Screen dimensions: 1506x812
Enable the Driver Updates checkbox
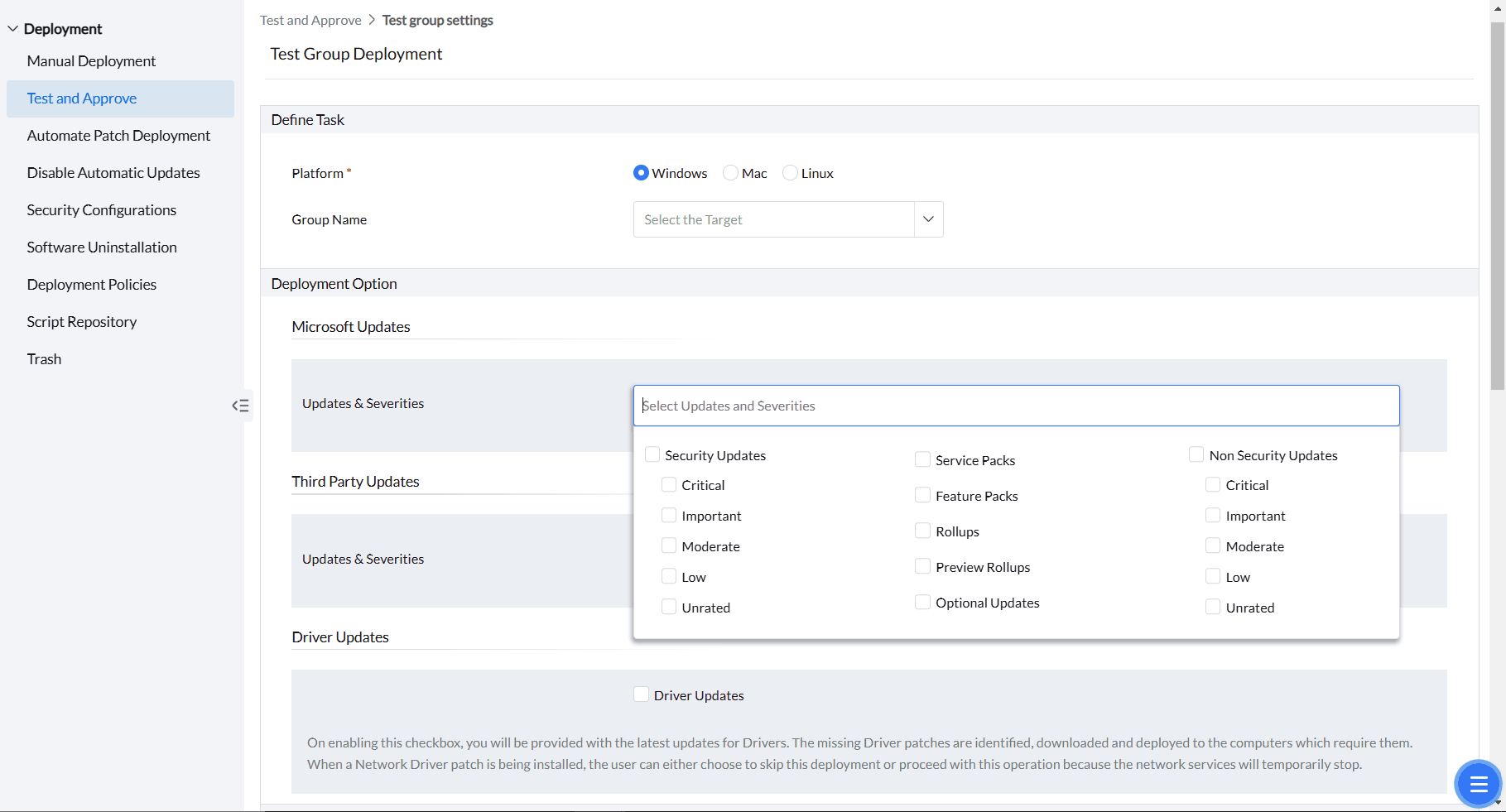(x=641, y=694)
